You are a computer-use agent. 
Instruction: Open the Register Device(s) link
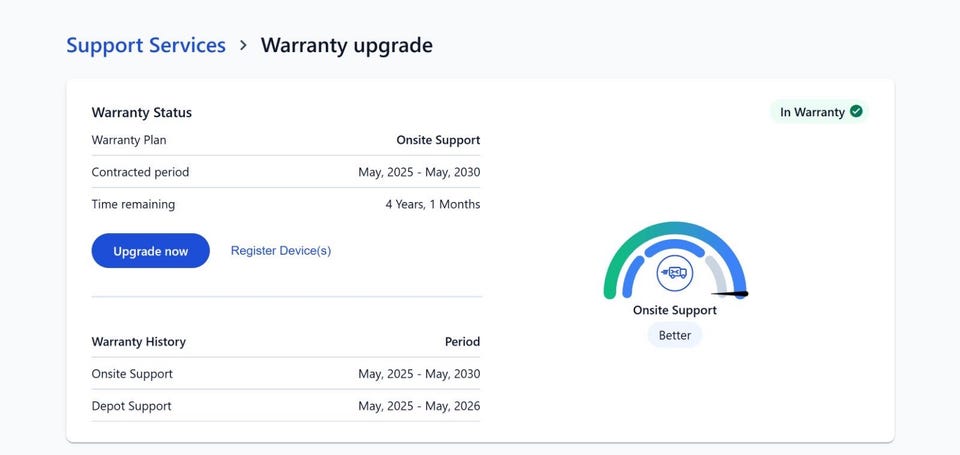pos(281,251)
